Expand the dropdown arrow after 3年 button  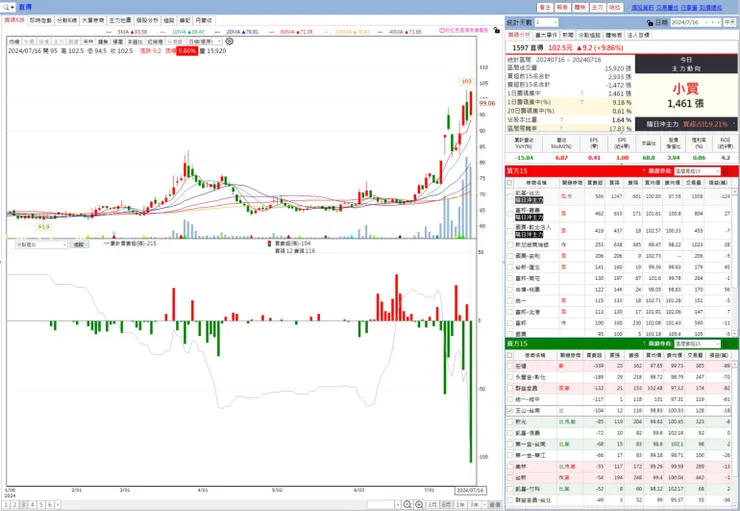(x=484, y=504)
